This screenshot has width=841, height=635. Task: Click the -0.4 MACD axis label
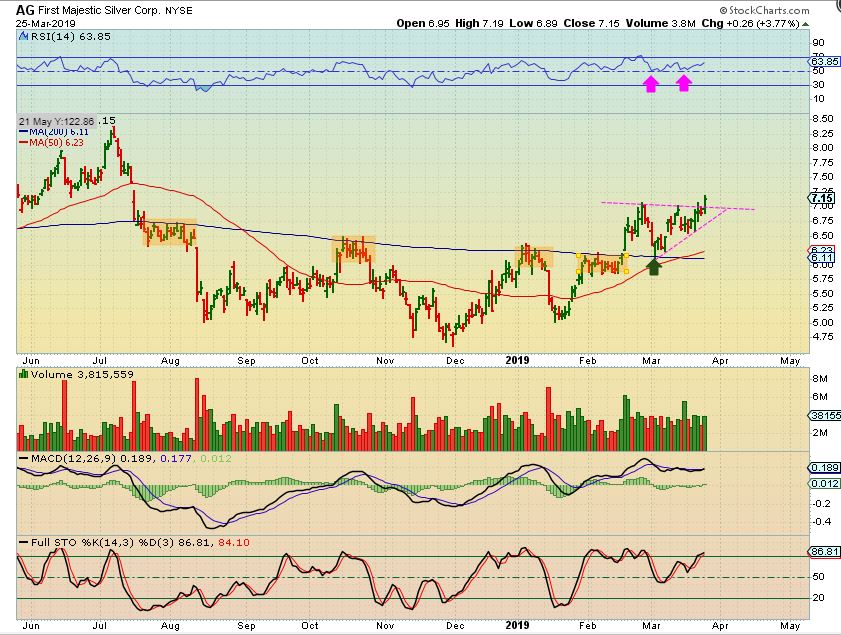(x=822, y=521)
